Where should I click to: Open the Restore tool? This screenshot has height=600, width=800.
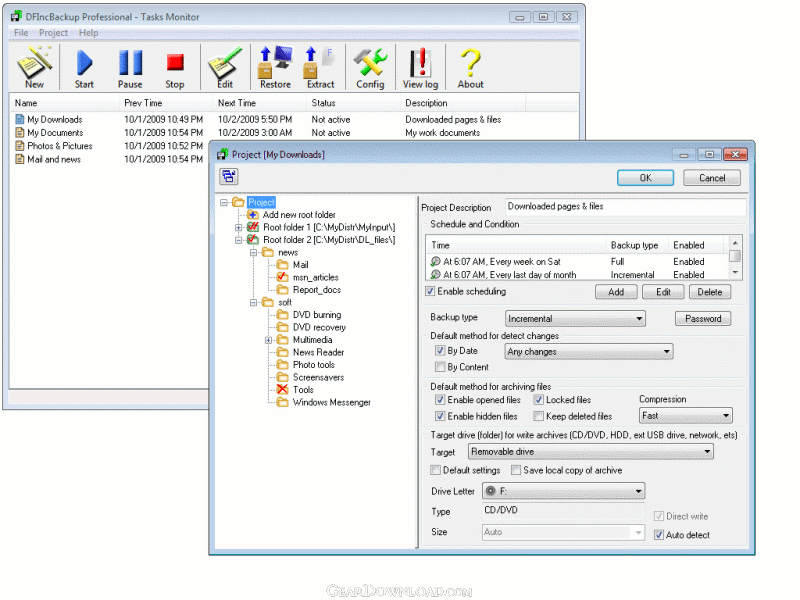[275, 68]
